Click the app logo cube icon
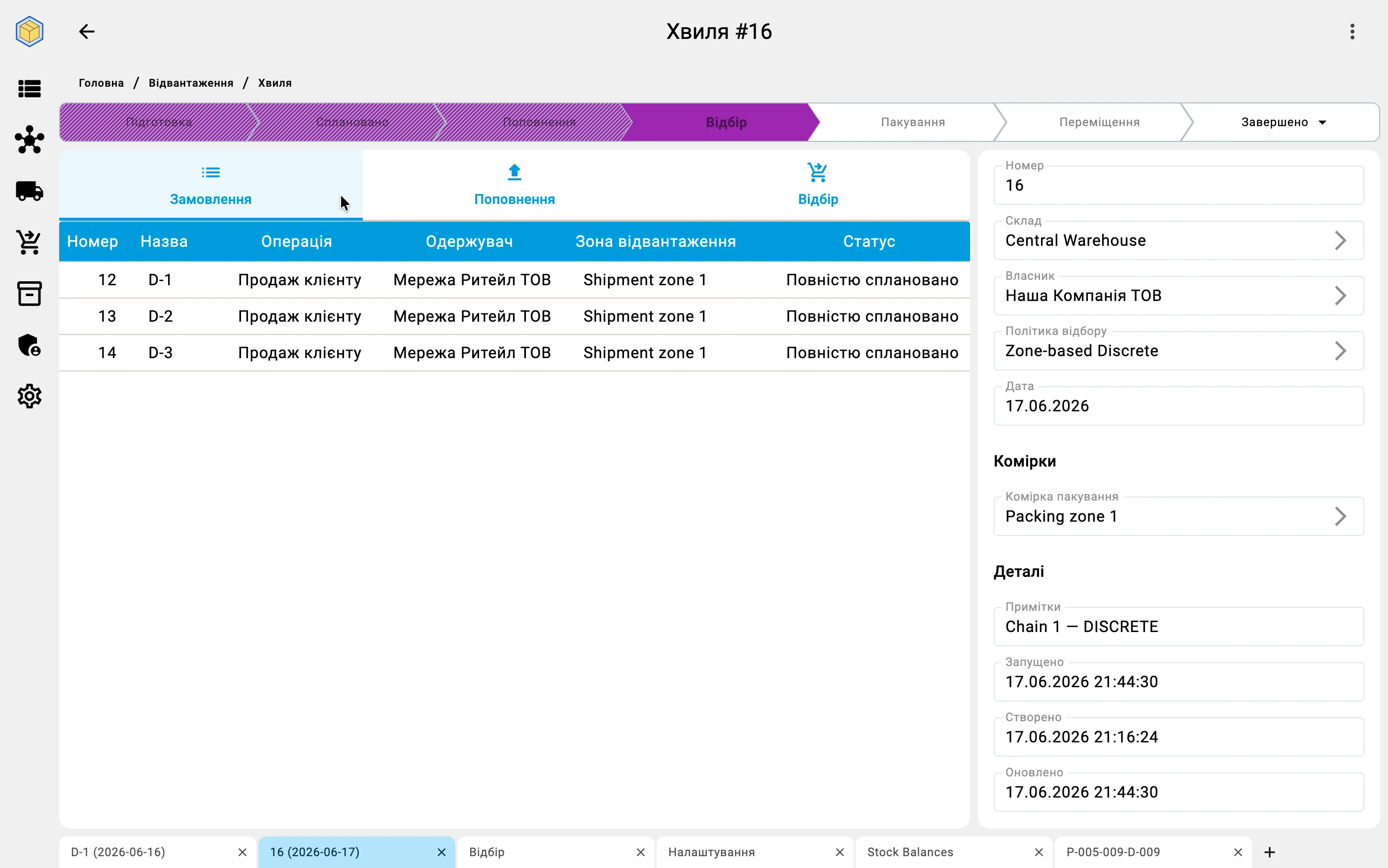The height and width of the screenshot is (868, 1388). [29, 32]
